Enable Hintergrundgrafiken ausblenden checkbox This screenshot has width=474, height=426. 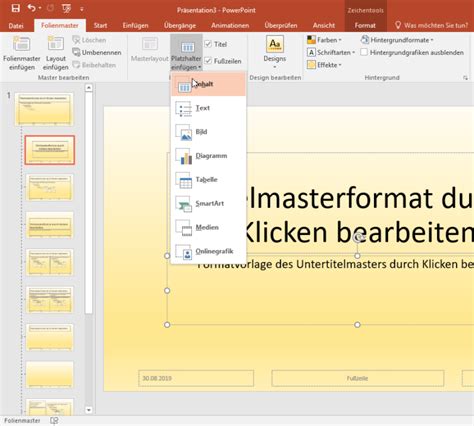[x=364, y=52]
